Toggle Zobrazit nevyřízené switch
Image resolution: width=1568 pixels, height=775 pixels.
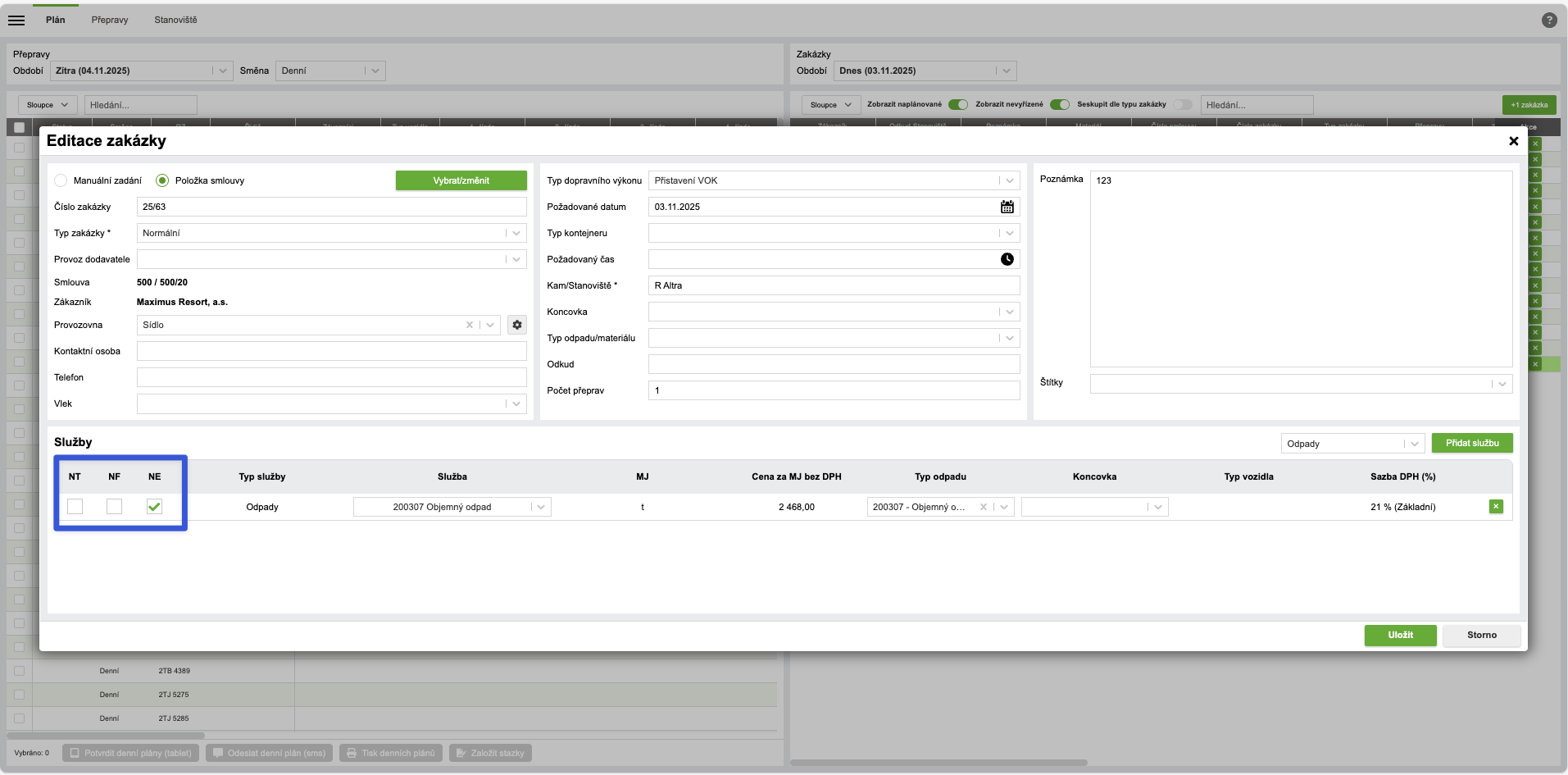click(x=1060, y=105)
